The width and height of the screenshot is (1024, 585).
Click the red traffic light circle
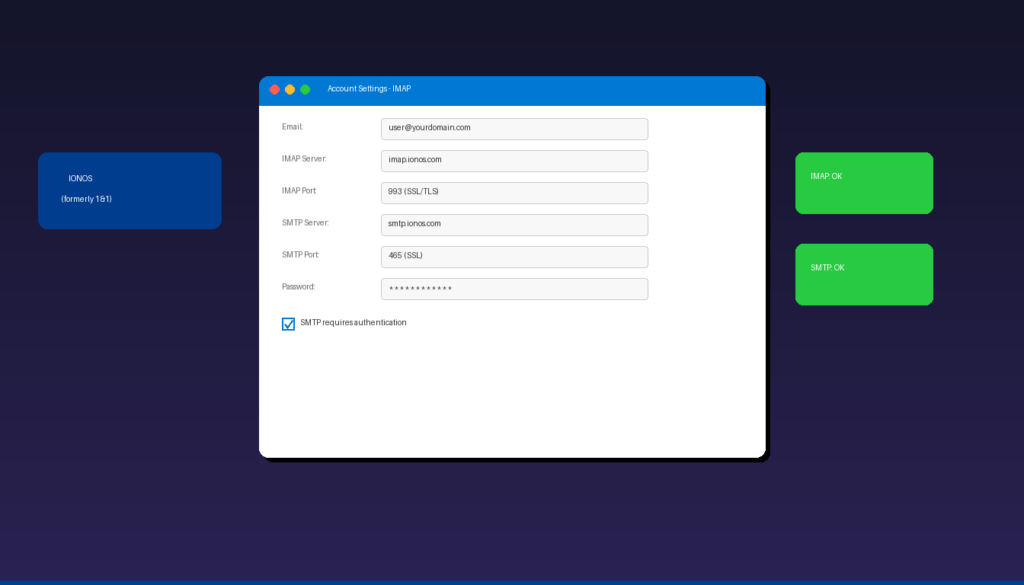click(275, 89)
